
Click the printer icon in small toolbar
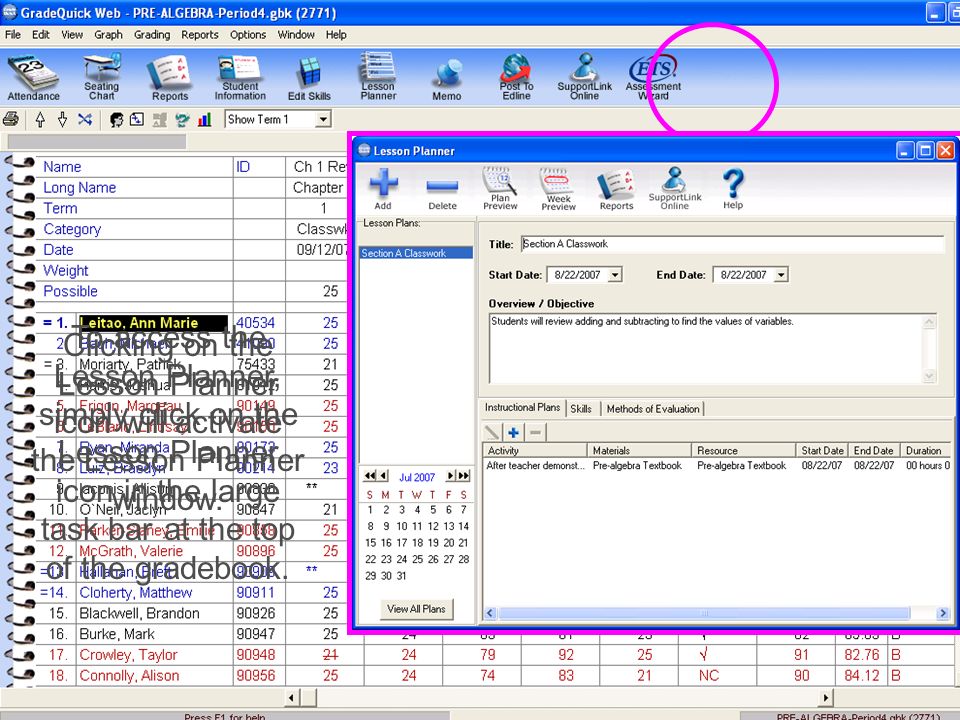point(11,119)
